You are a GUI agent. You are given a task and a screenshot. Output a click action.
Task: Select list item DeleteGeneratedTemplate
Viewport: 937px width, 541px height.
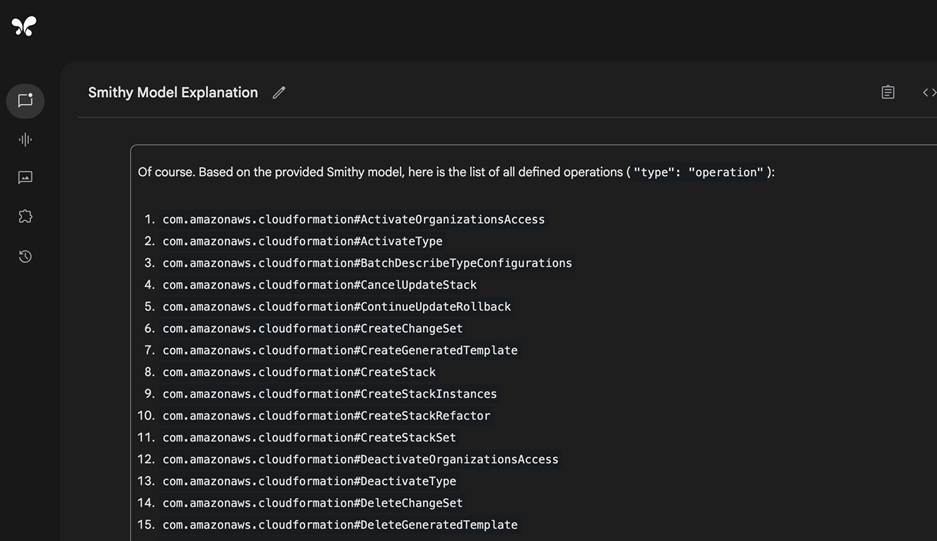340,525
